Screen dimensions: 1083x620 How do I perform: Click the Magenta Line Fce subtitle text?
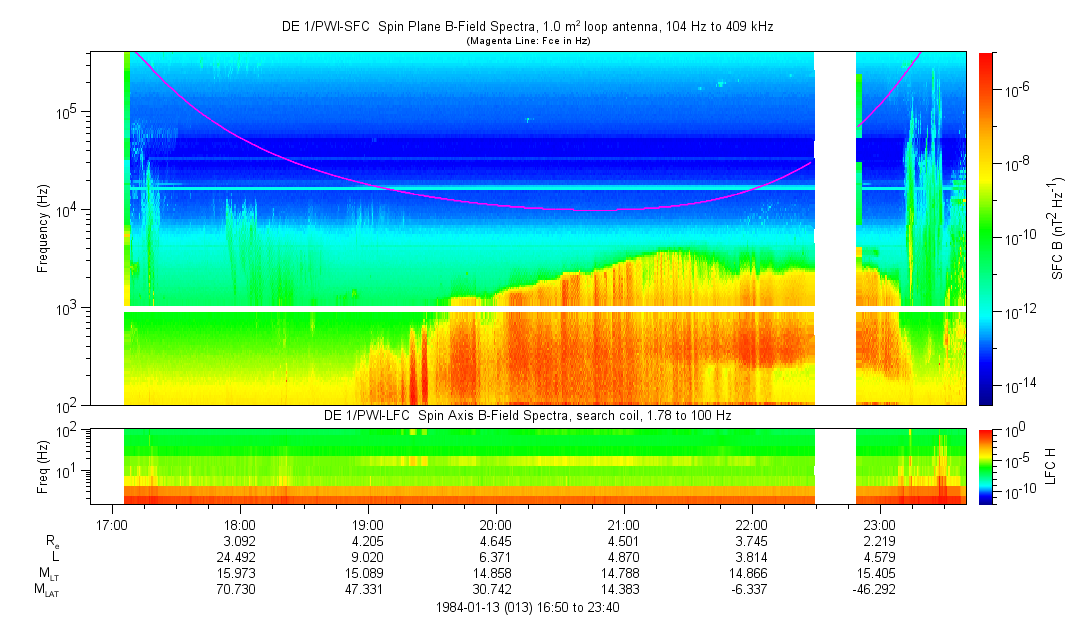click(x=527, y=41)
